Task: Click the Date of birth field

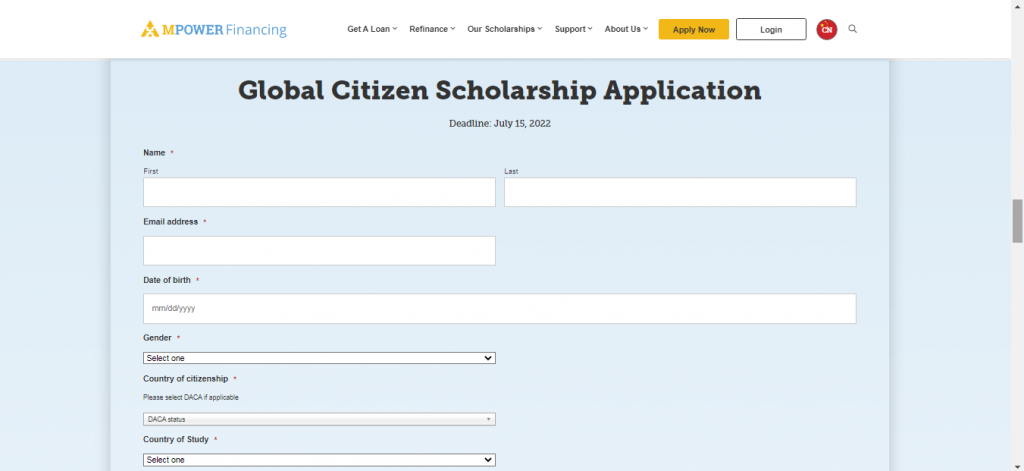Action: coord(500,308)
